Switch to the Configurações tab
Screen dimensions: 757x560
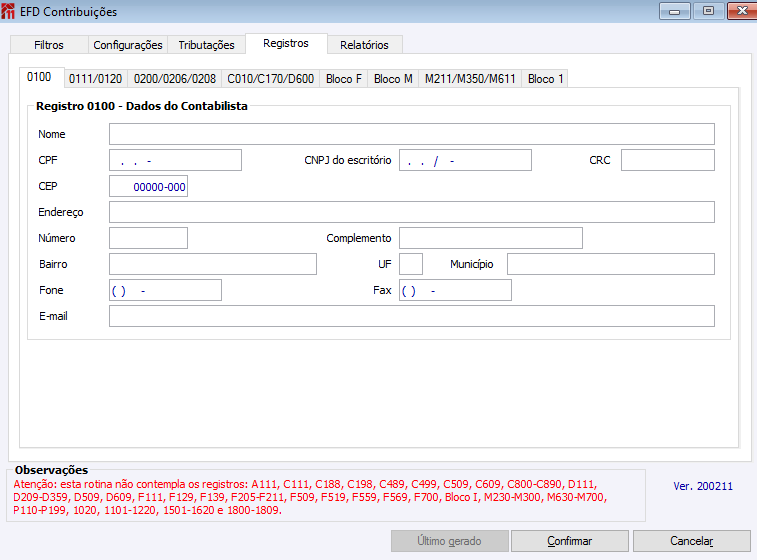(x=128, y=45)
